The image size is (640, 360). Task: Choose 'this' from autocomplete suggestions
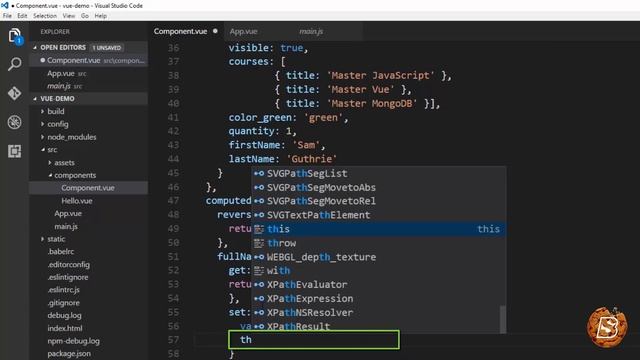[x=378, y=229]
